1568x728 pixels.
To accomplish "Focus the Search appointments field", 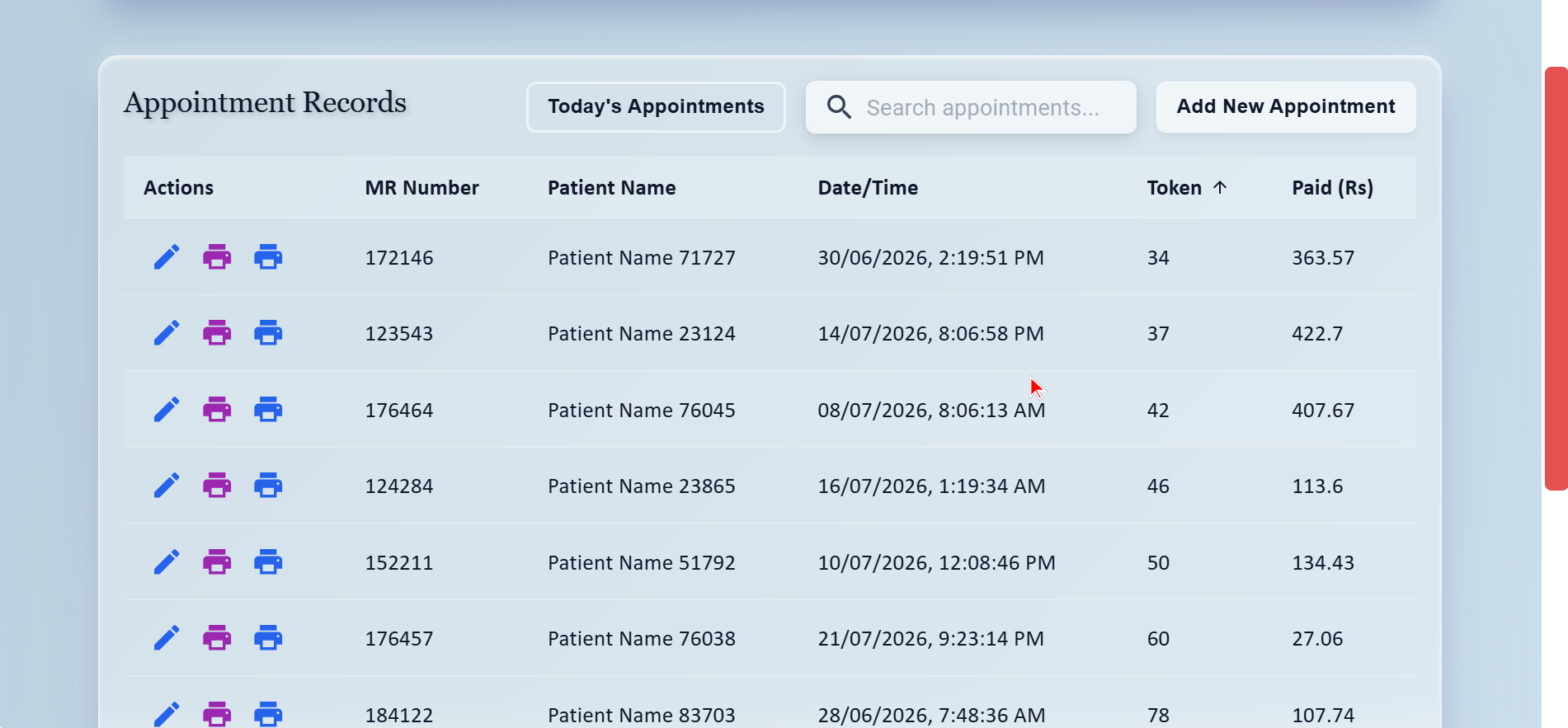I will click(971, 107).
